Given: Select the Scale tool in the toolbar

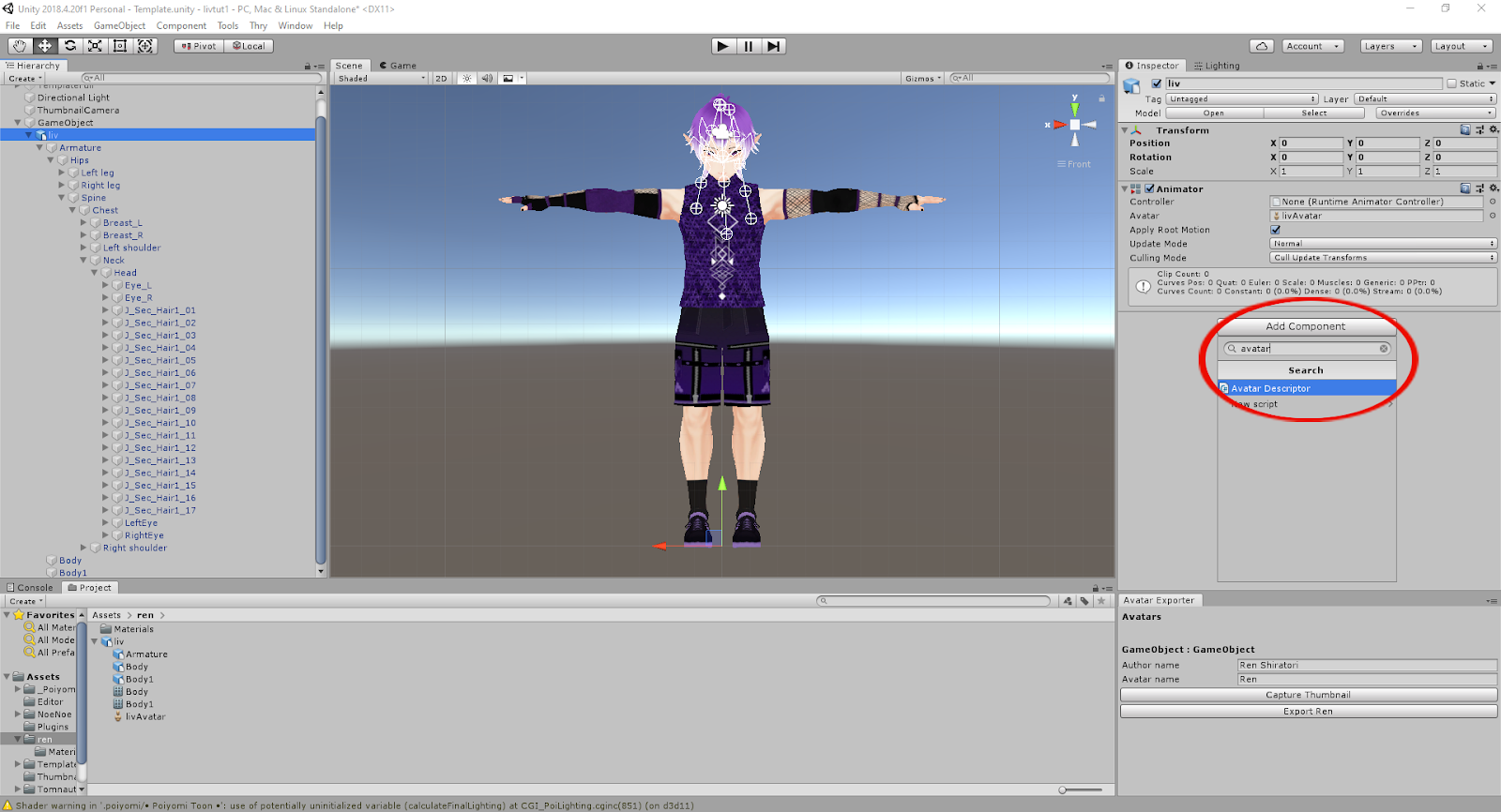Looking at the screenshot, I should tap(96, 46).
